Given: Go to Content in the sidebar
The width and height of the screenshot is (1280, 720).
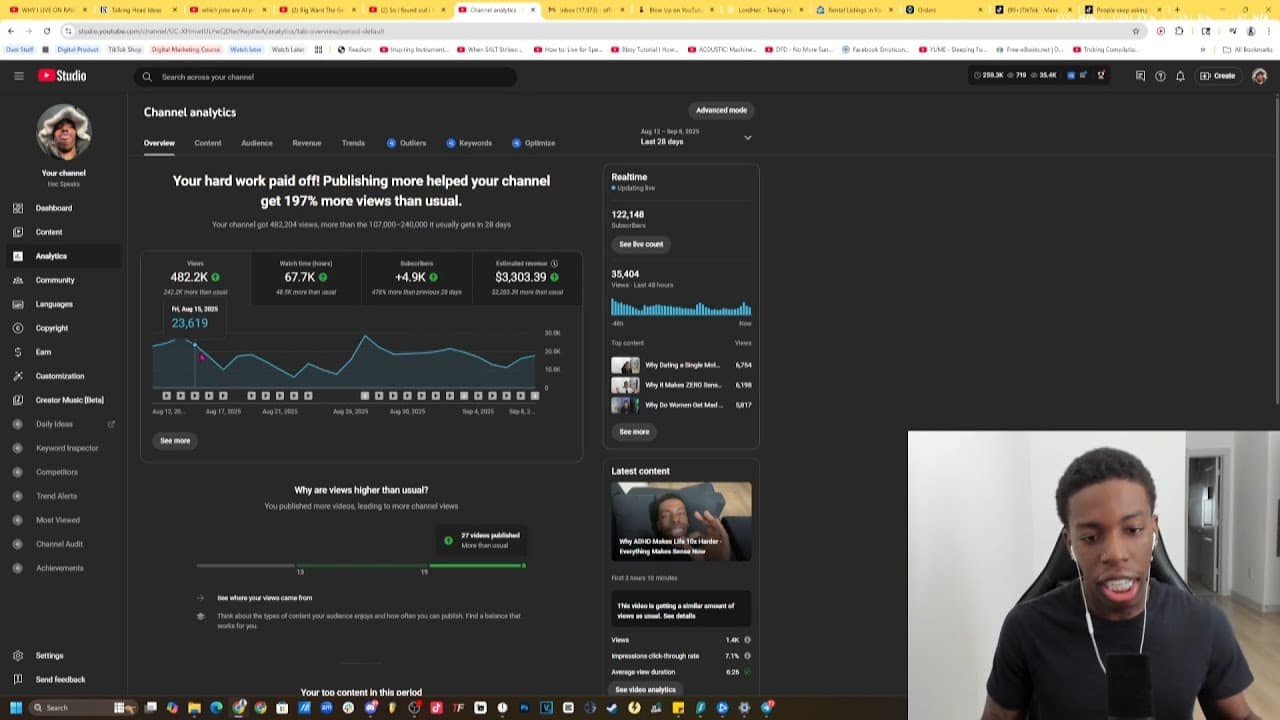Looking at the screenshot, I should click(63, 232).
